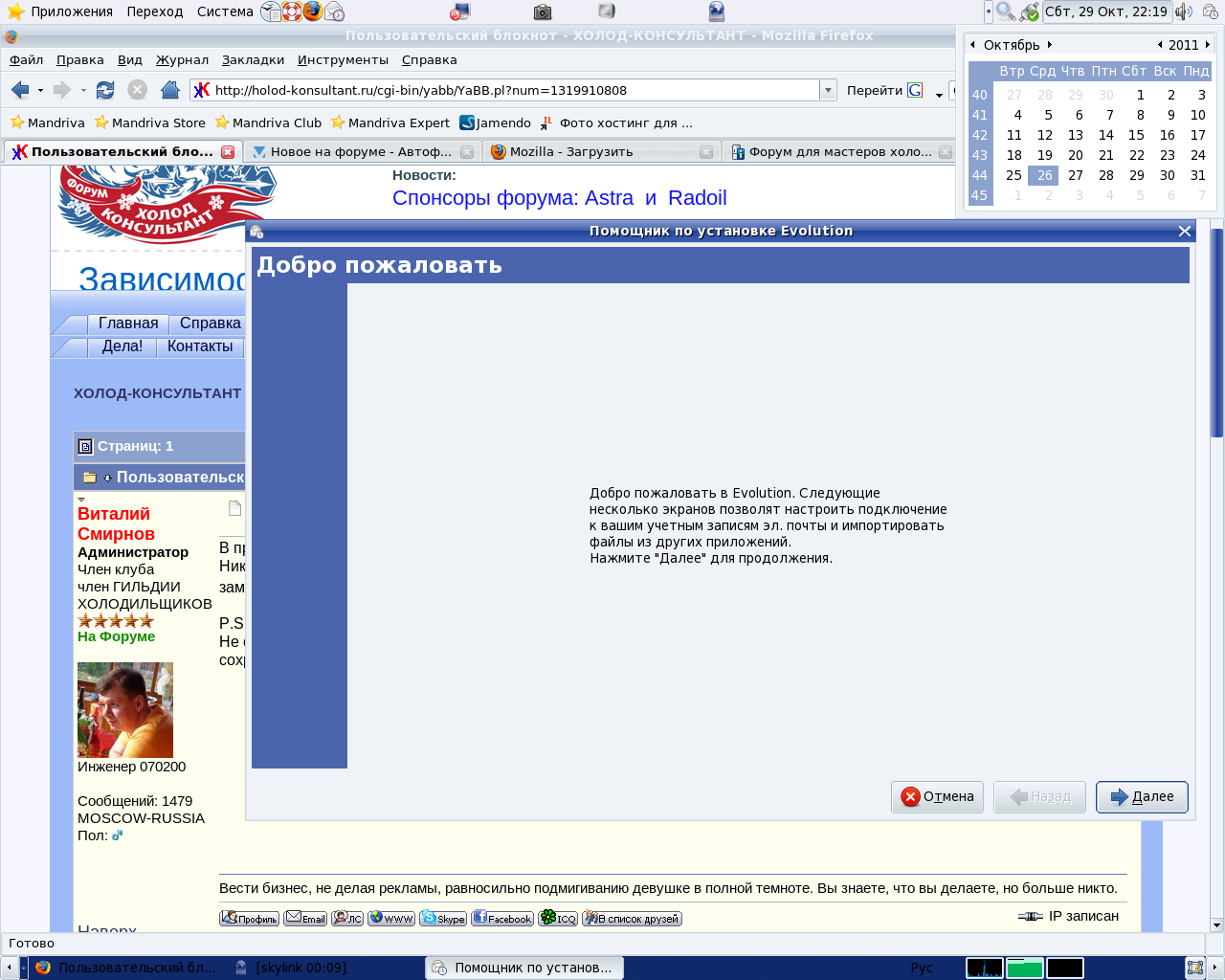Follow the Radoil sponsor link
Viewport: 1225px width, 980px height.
[697, 198]
